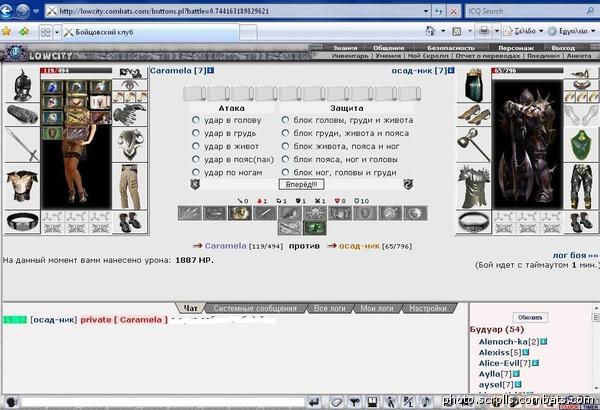This screenshot has width=600, height=410.
Task: Click the eraser clear chat icon
Action: click(x=336, y=402)
